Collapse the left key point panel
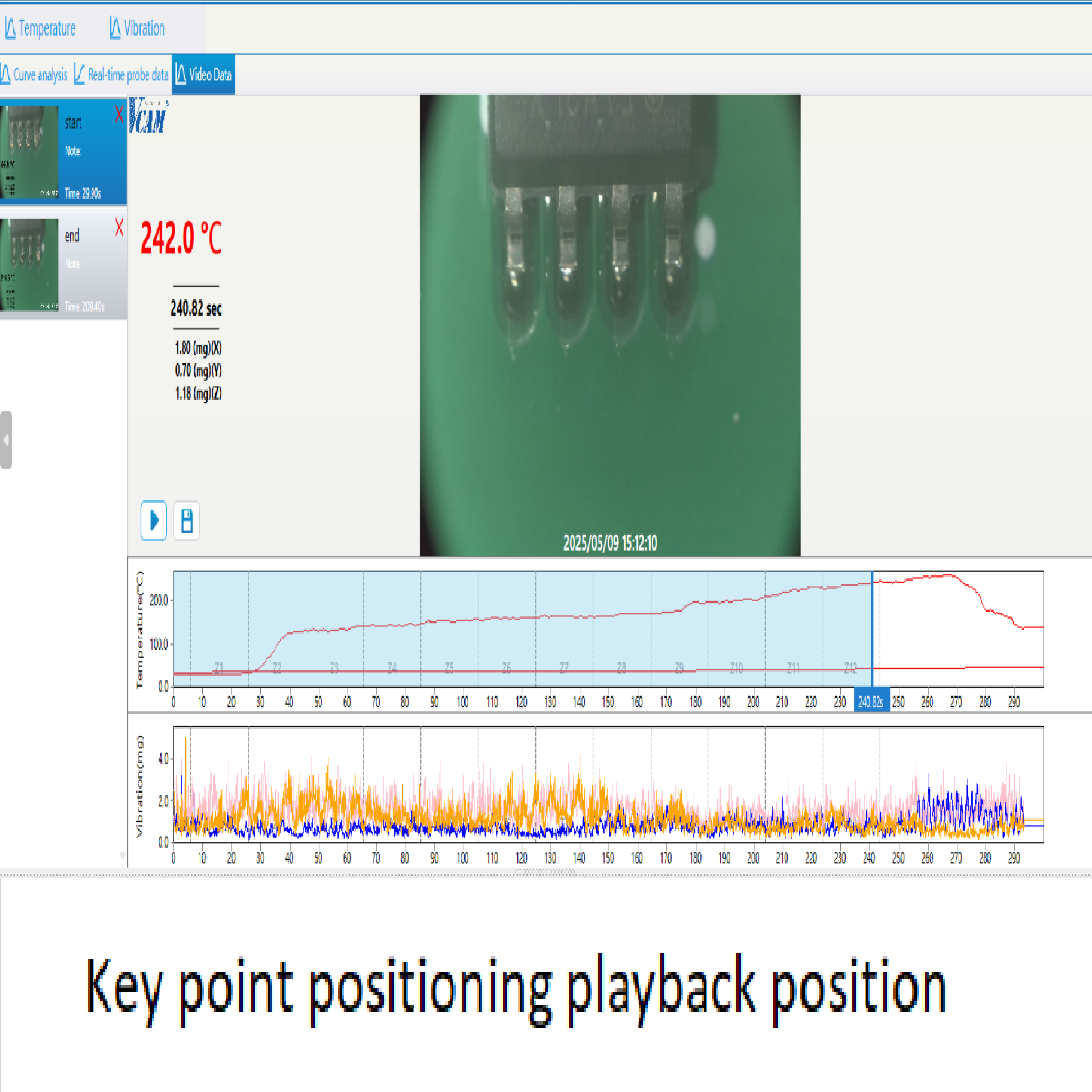Viewport: 1092px width, 1092px height. [x=6, y=439]
